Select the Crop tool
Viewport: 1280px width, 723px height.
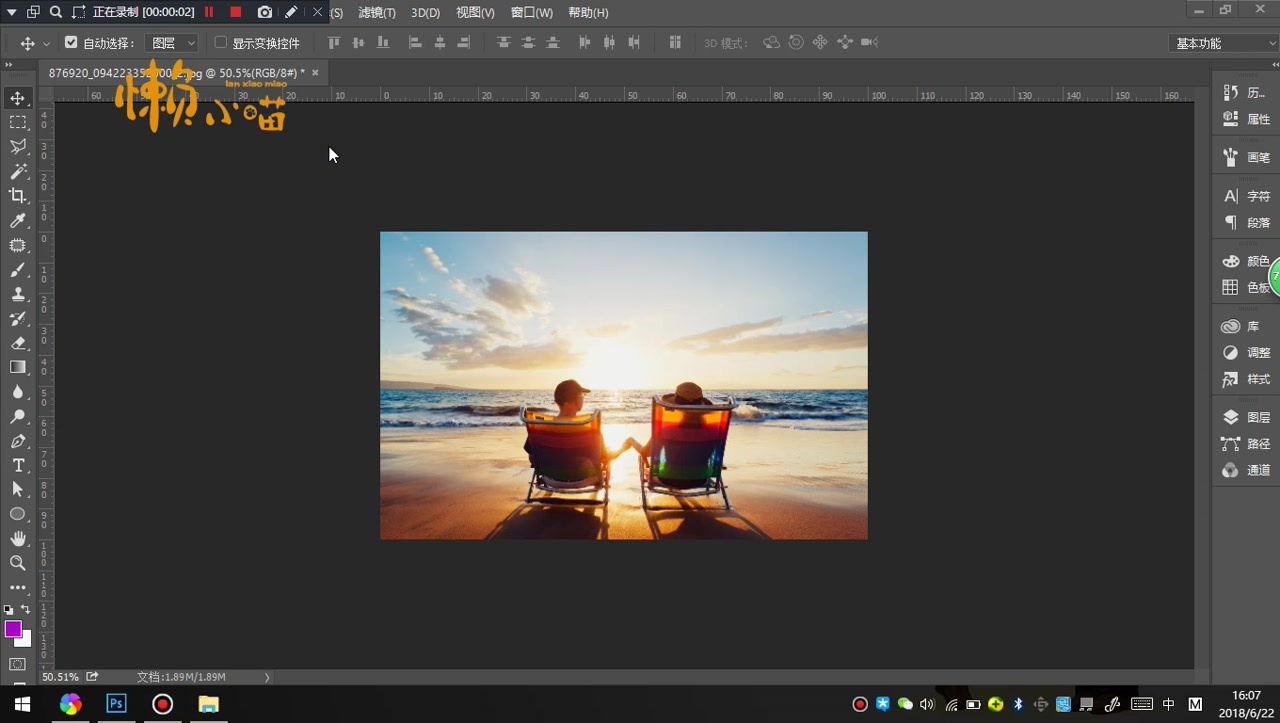(x=18, y=196)
